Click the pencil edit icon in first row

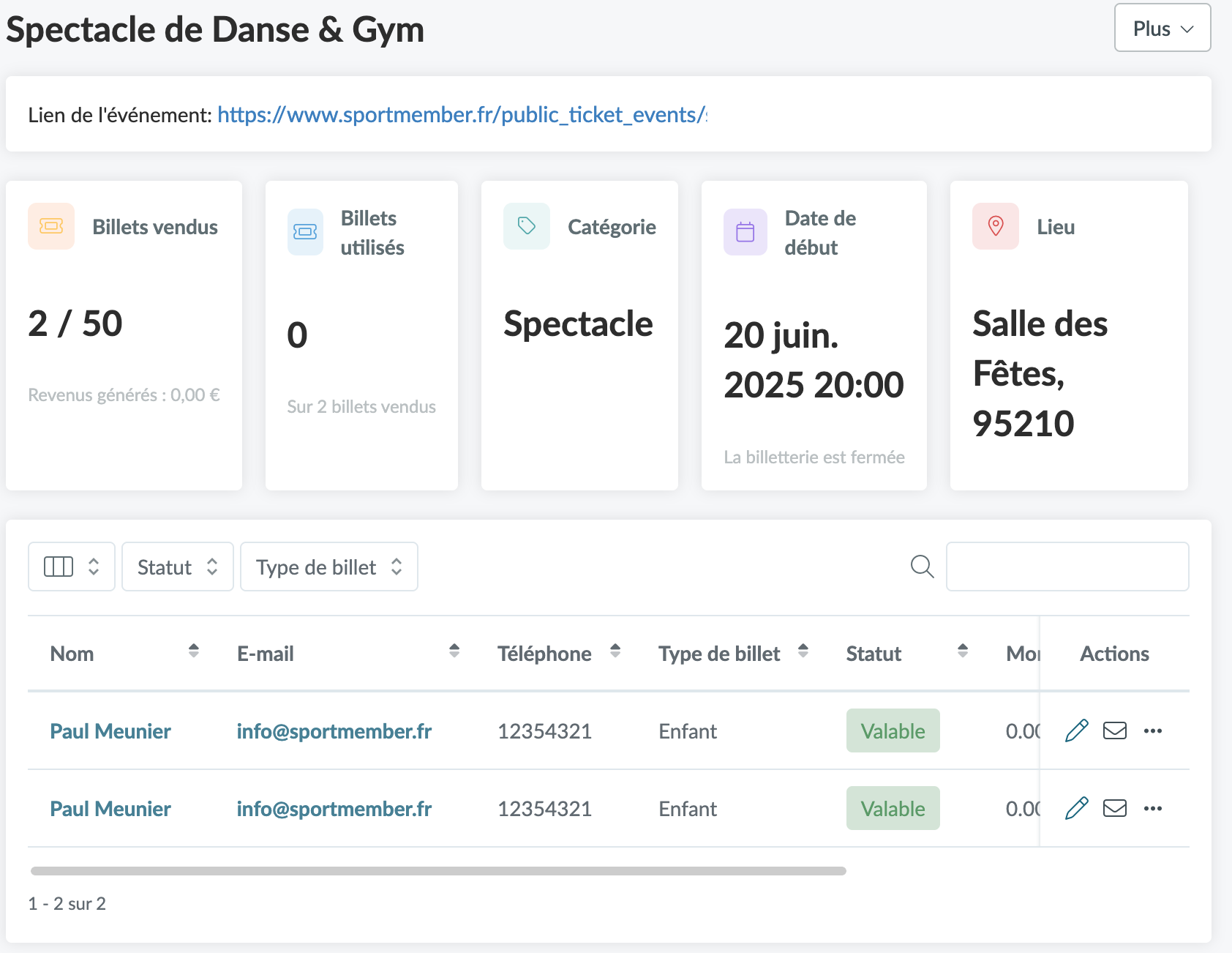[x=1076, y=730]
